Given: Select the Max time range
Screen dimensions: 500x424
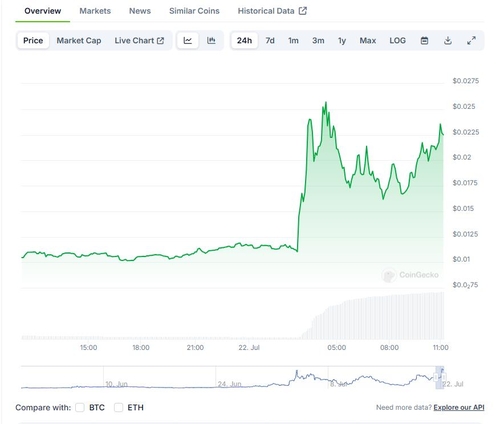Looking at the screenshot, I should (368, 41).
